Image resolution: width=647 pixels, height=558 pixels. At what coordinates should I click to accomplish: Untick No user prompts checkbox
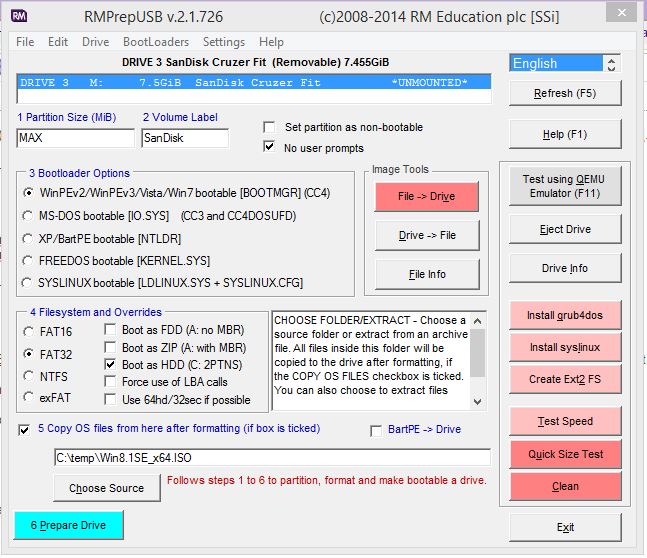269,147
